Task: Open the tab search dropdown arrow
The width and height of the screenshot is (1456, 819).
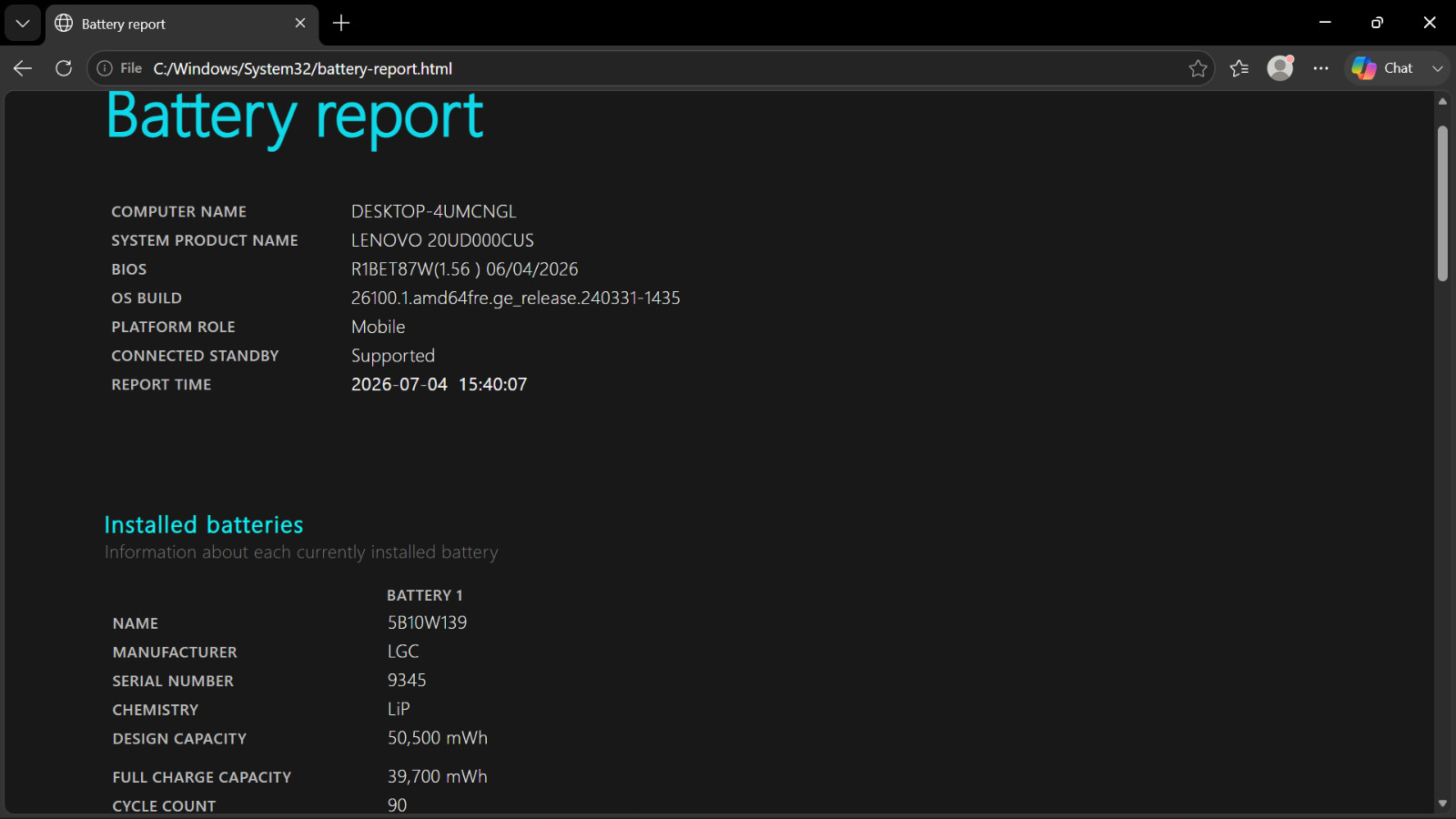Action: [23, 24]
